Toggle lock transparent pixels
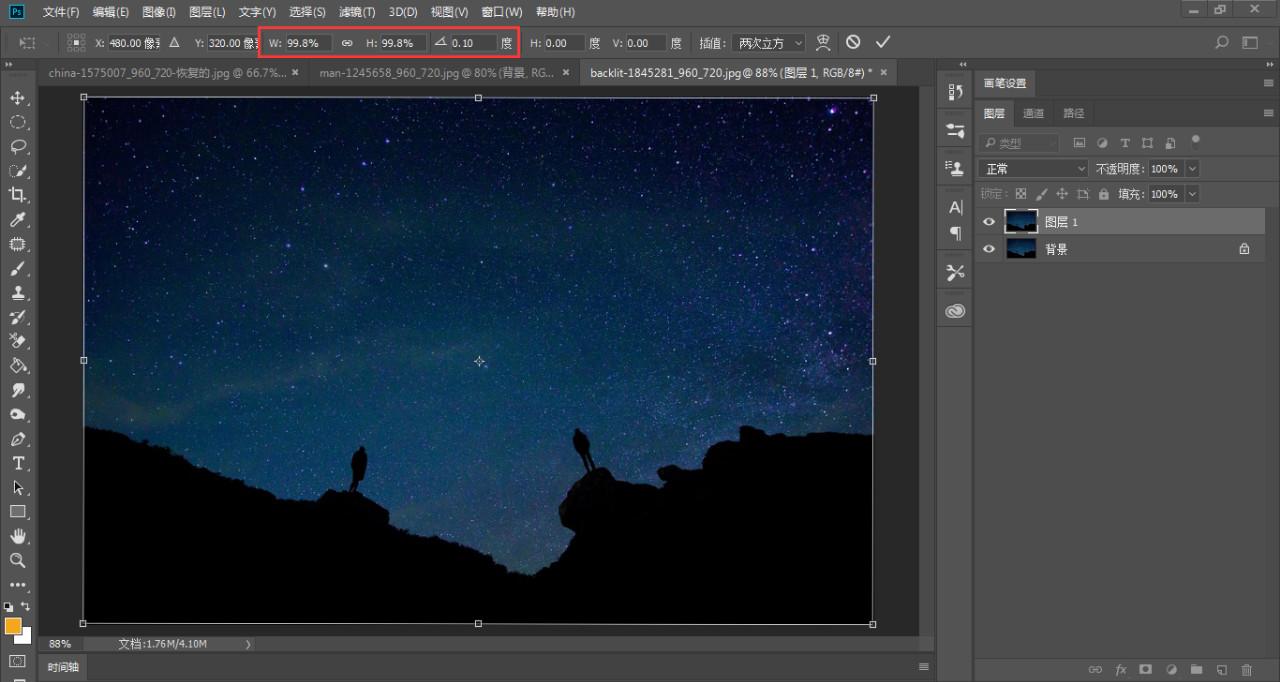Screen dimensions: 1280x682 click(1021, 194)
